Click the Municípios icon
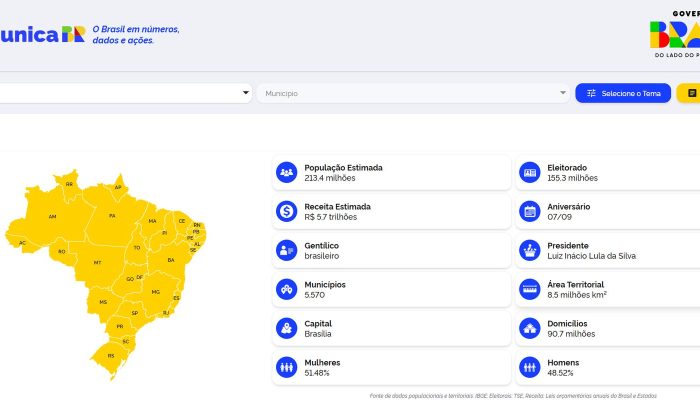This screenshot has width=700, height=400. click(287, 289)
